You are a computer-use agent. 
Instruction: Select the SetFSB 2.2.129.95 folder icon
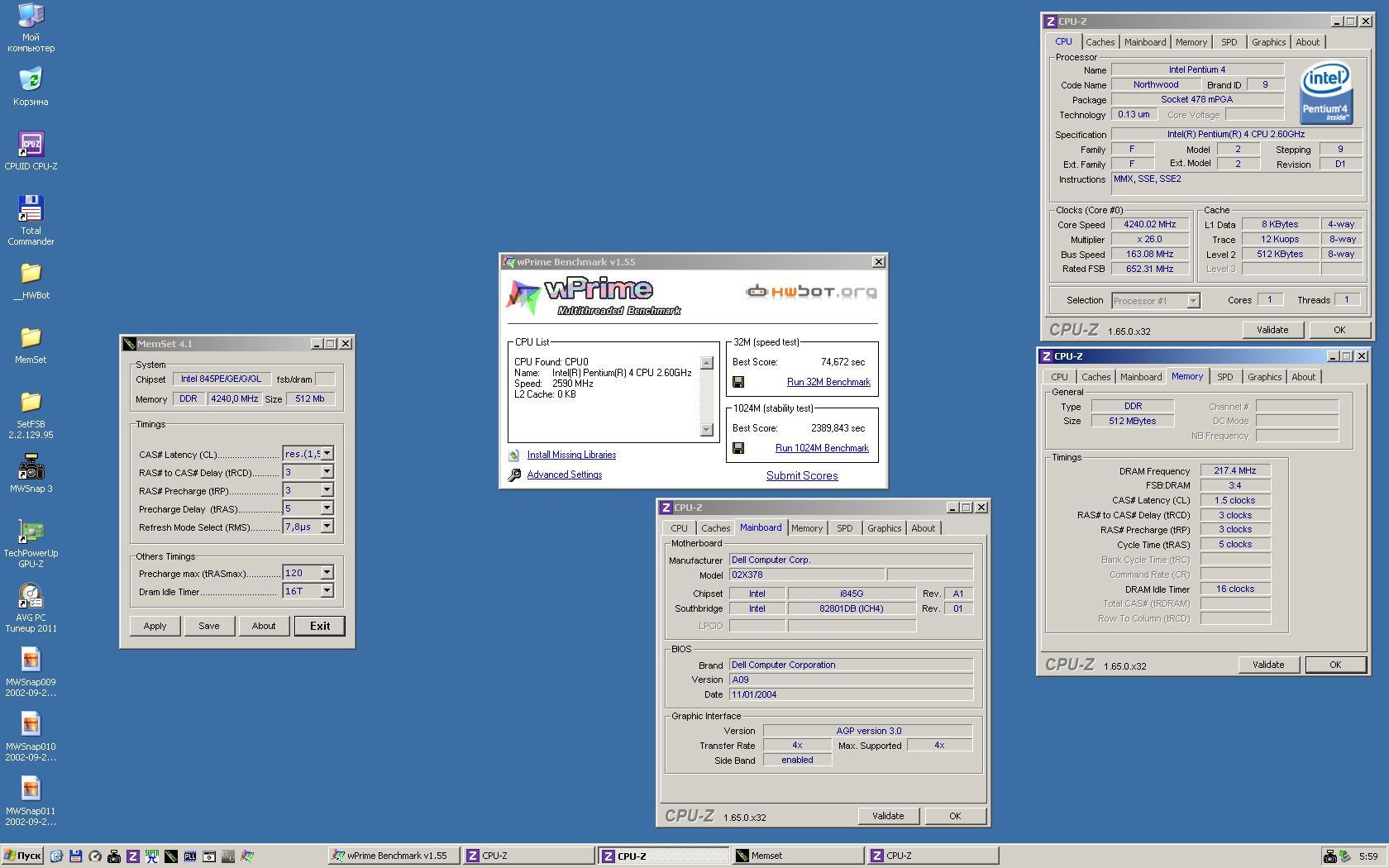(31, 414)
